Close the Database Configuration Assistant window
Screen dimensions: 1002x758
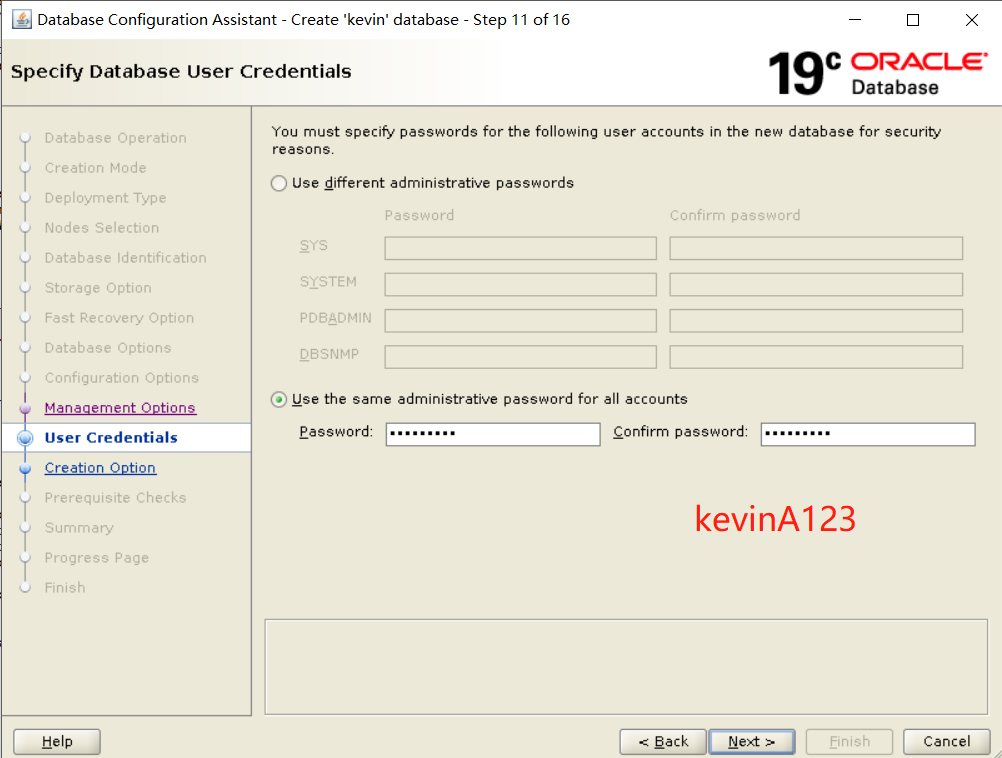[972, 20]
